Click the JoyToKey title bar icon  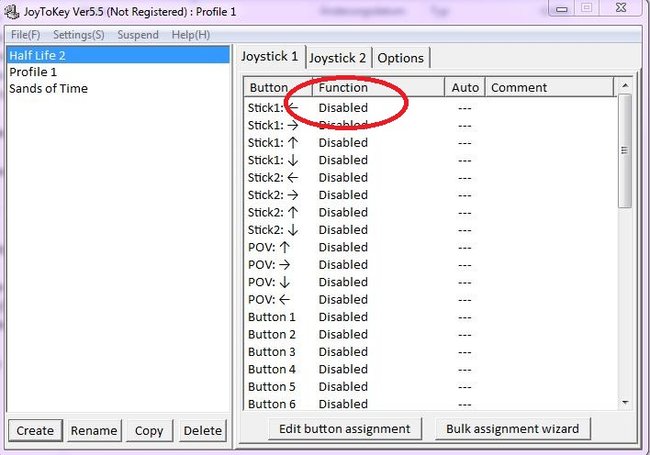pyautogui.click(x=12, y=11)
